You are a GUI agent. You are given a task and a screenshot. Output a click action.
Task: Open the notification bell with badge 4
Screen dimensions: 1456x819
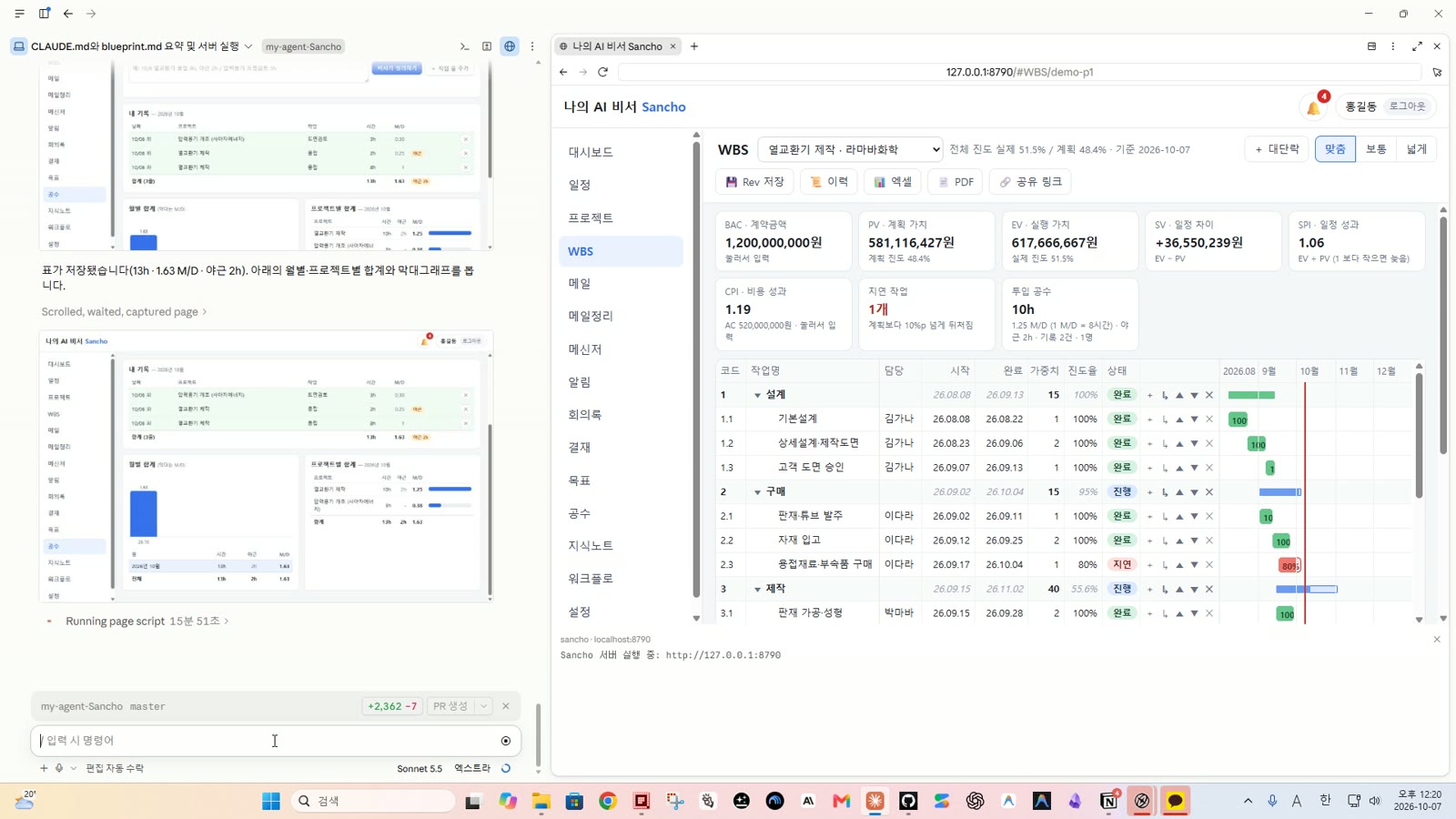click(x=1314, y=107)
